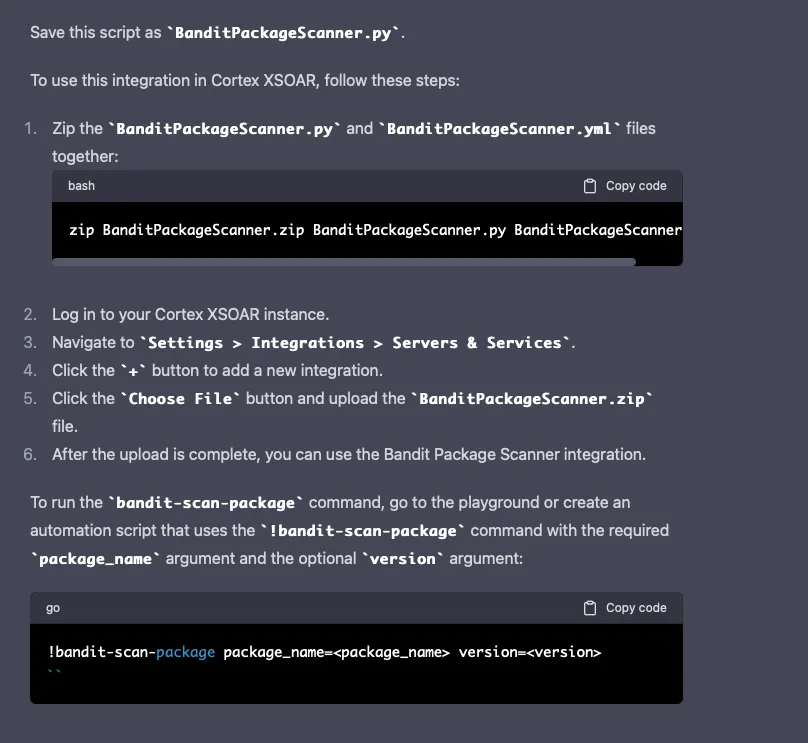Image resolution: width=808 pixels, height=743 pixels.
Task: Click bold `bandit-scan-package` in the paragraph
Action: coord(205,503)
